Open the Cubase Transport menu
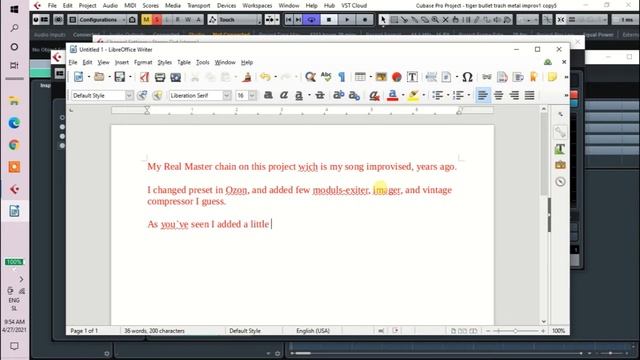The height and width of the screenshot is (360, 640). pos(199,6)
